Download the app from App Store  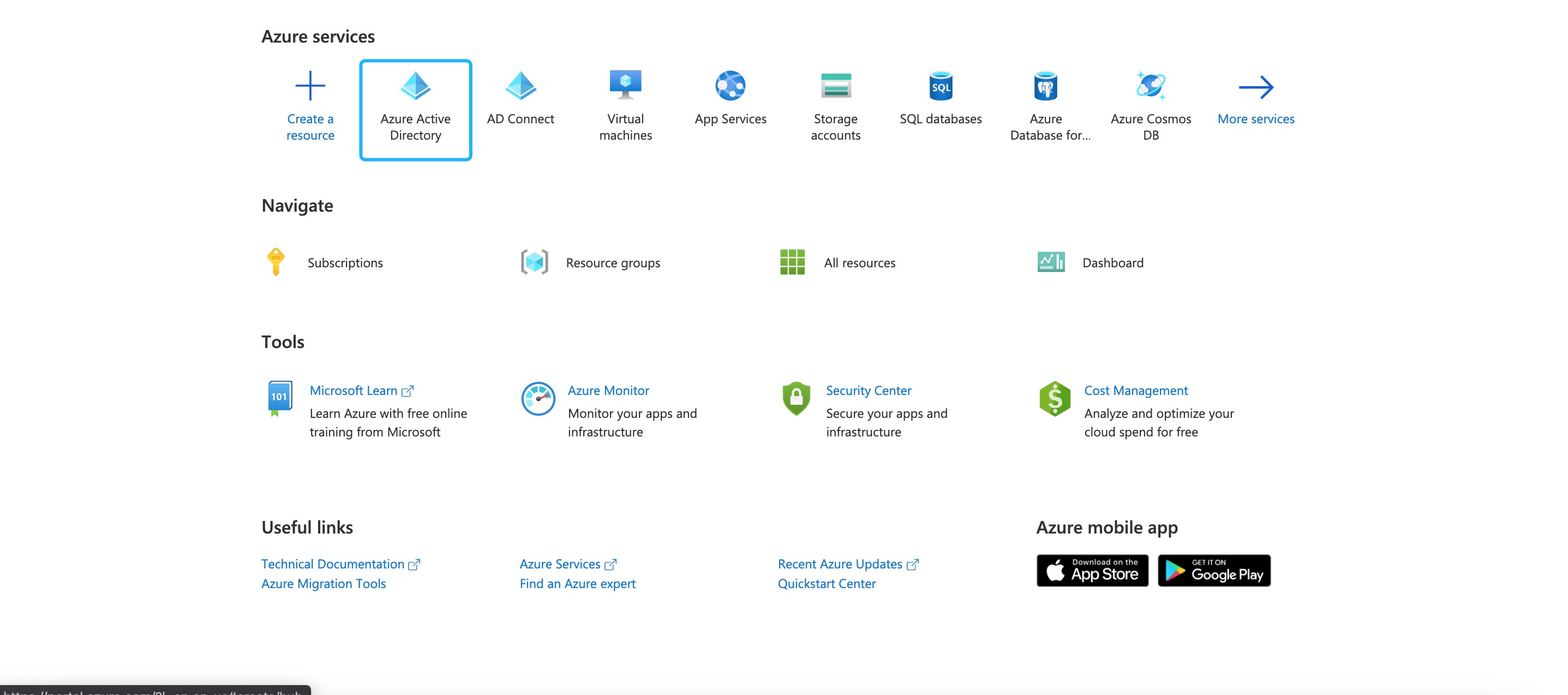[1092, 570]
